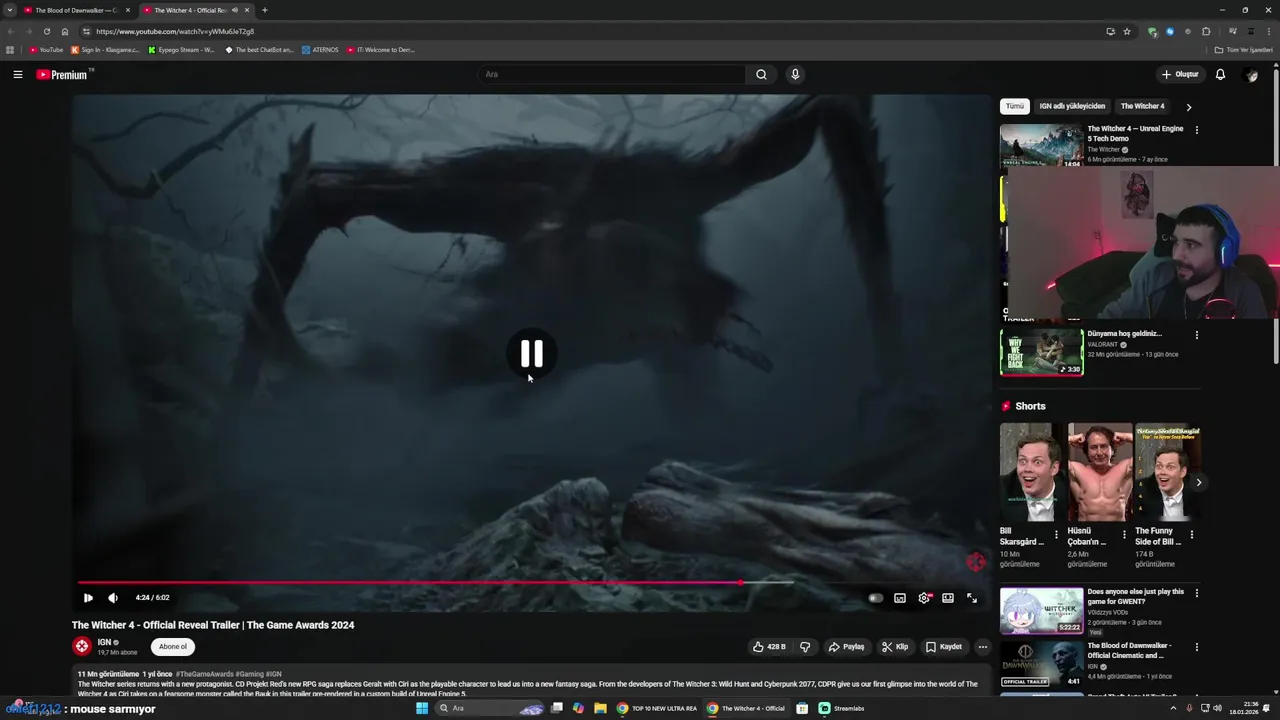Screen dimensions: 1280x720
Task: Open a new browser tab
Action: [264, 10]
